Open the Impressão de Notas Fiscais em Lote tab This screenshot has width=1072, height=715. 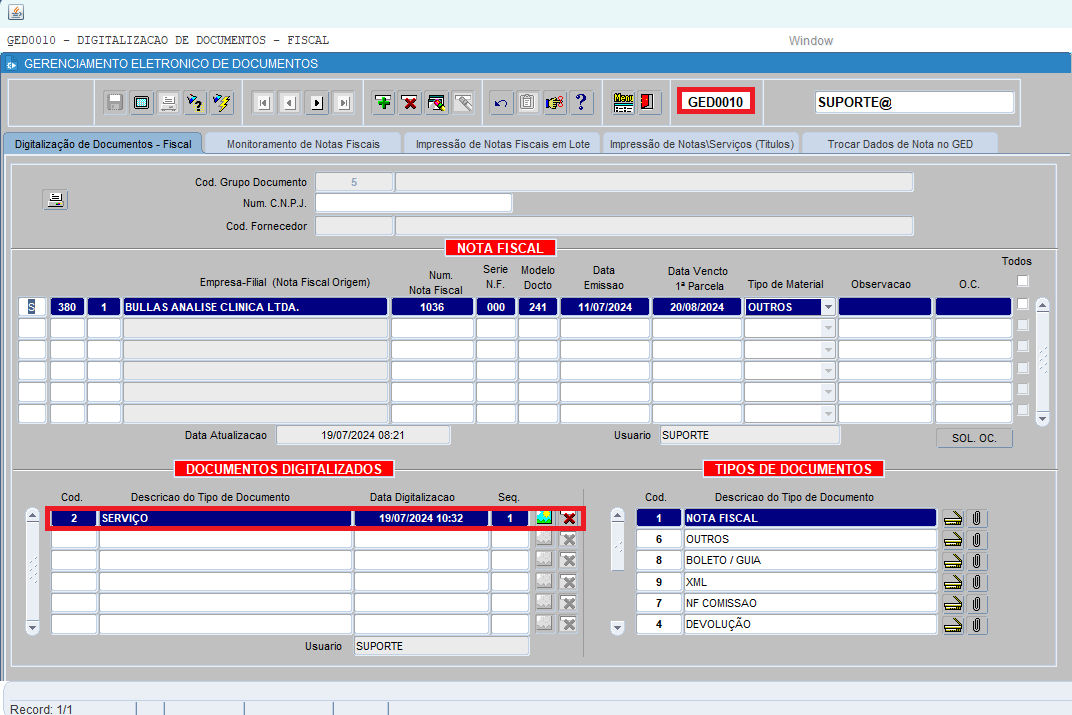coord(502,144)
